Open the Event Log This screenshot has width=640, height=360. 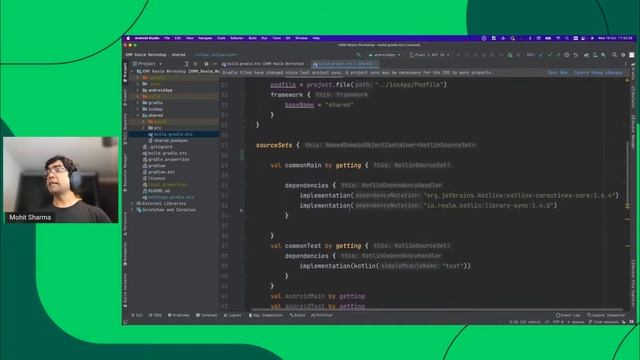[568, 315]
